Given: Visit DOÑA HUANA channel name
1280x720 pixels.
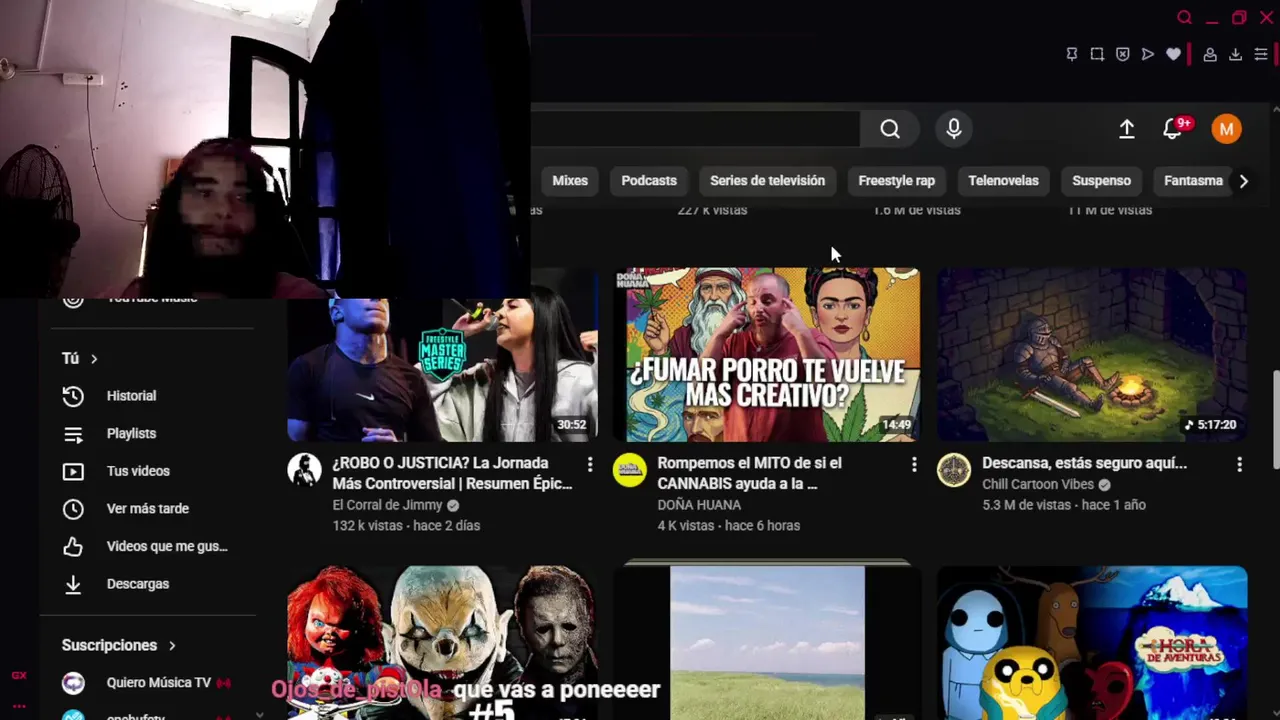Looking at the screenshot, I should (x=699, y=505).
